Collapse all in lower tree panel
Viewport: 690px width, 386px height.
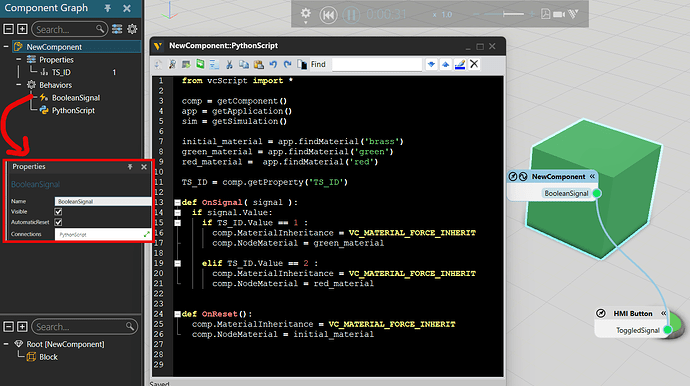pyautogui.click(x=8, y=327)
